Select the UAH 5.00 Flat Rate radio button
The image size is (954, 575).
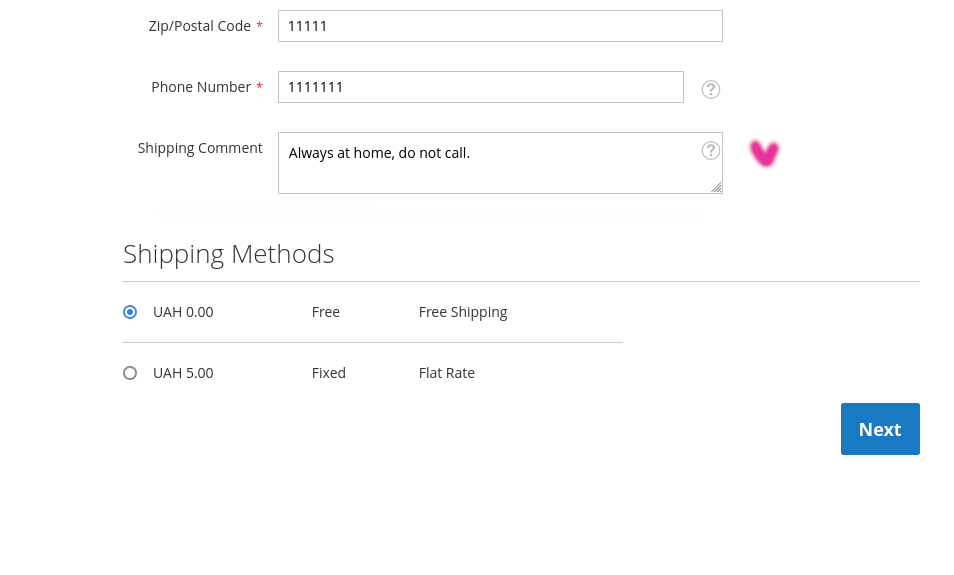(130, 373)
